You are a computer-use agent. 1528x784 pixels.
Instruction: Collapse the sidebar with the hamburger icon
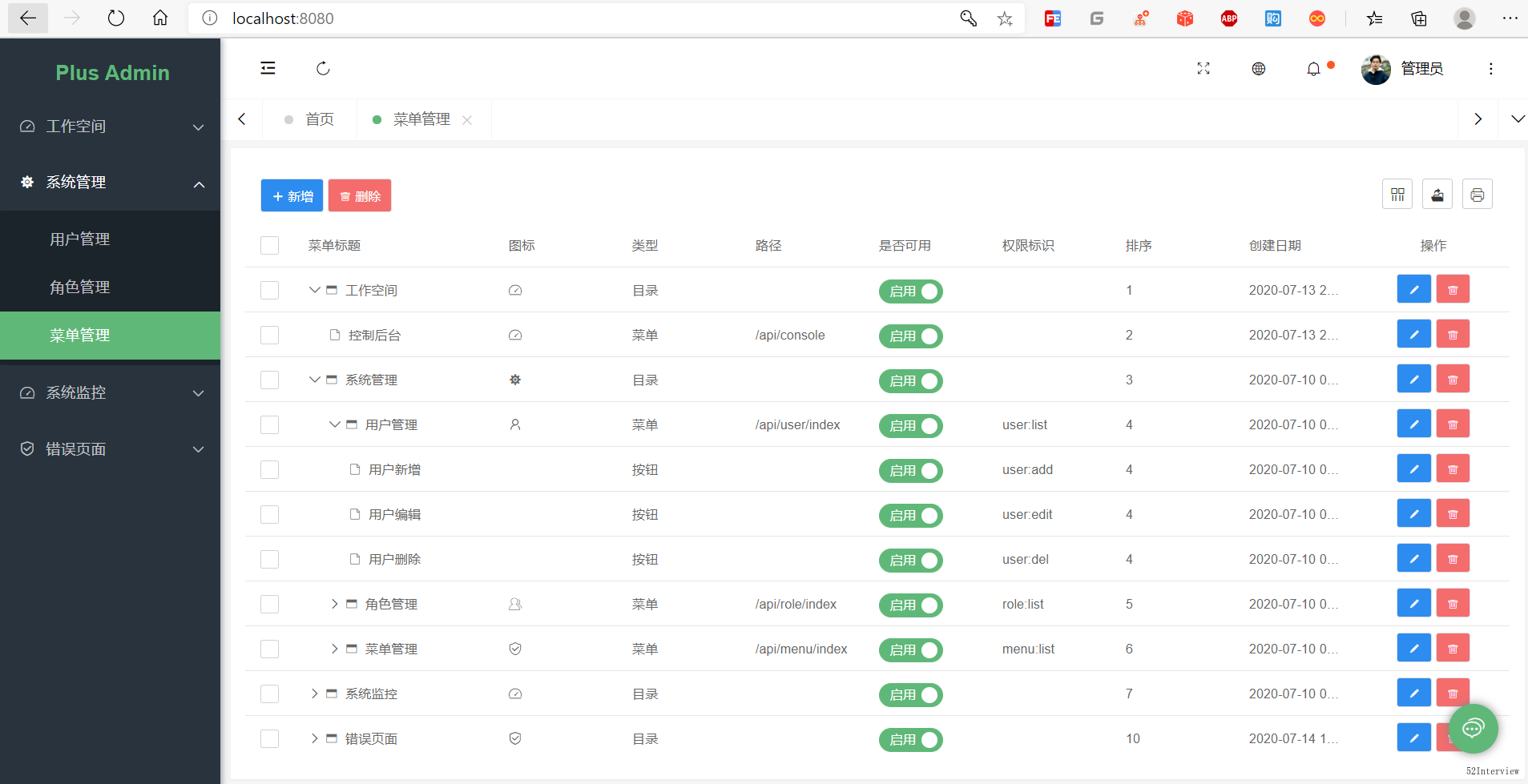(x=268, y=68)
